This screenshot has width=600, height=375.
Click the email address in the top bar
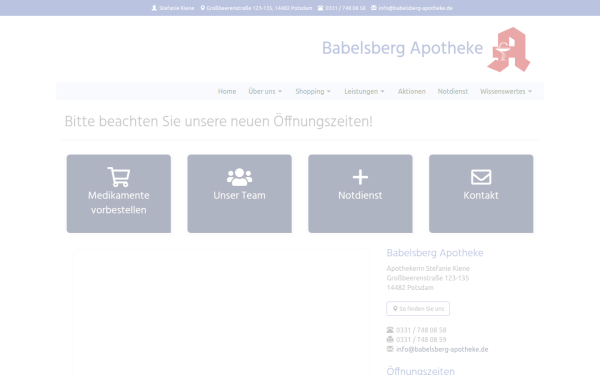click(416, 8)
